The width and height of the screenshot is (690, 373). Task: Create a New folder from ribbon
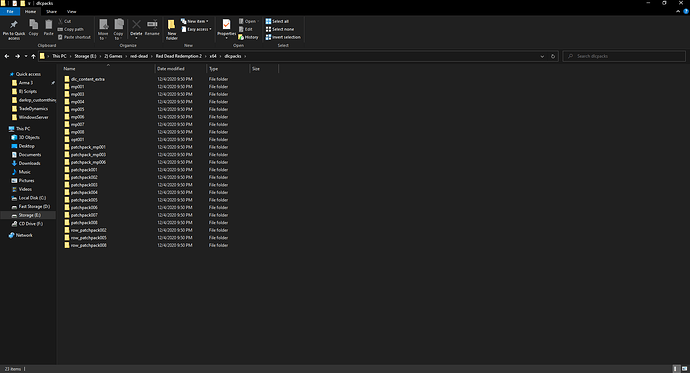click(172, 29)
